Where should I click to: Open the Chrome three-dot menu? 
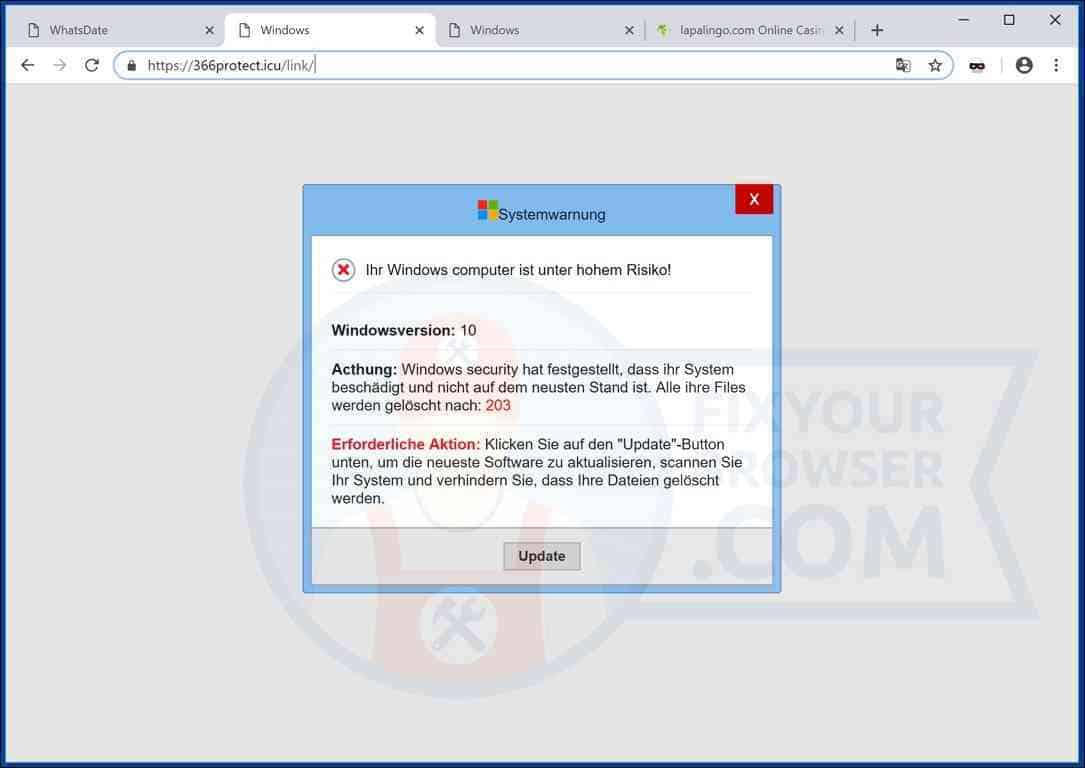pyautogui.click(x=1056, y=65)
